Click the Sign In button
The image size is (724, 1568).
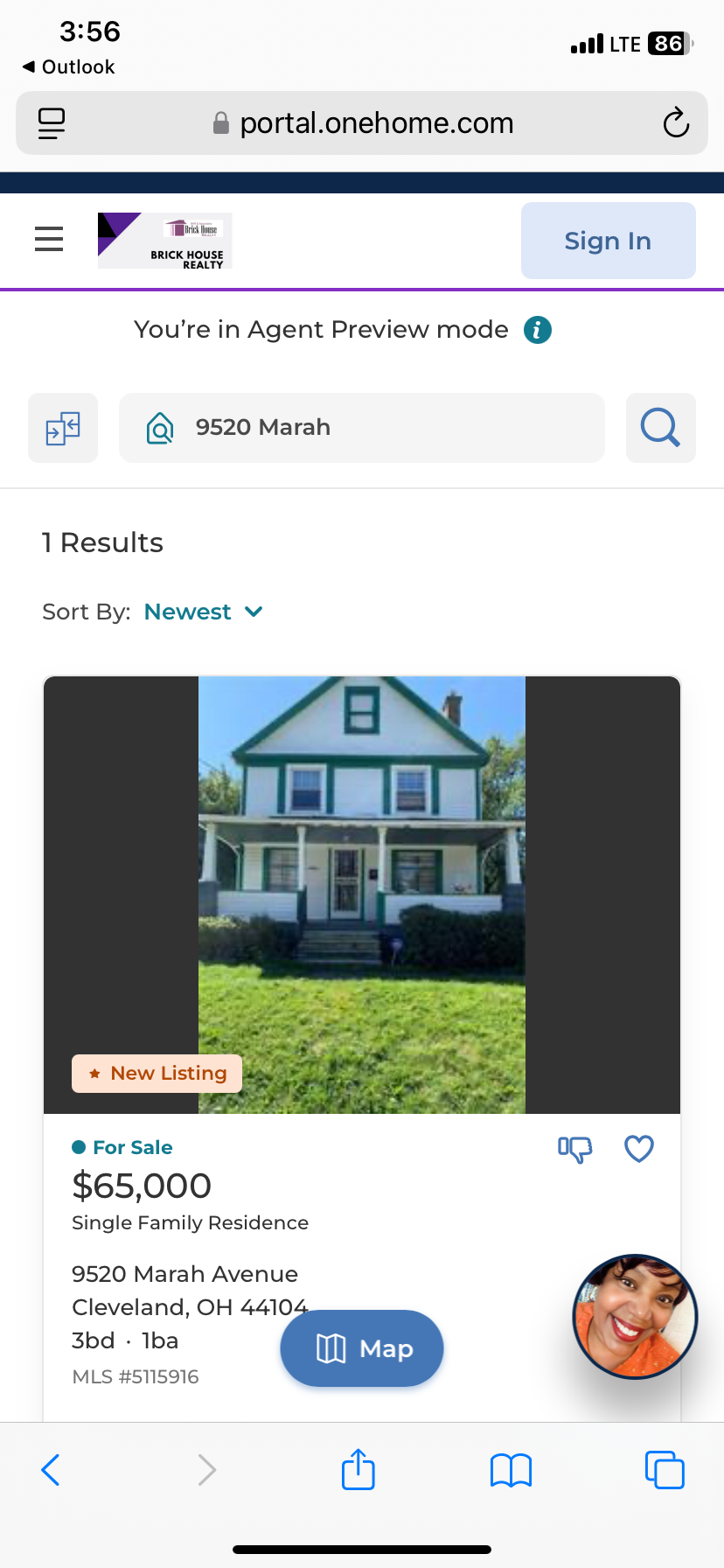tap(608, 241)
